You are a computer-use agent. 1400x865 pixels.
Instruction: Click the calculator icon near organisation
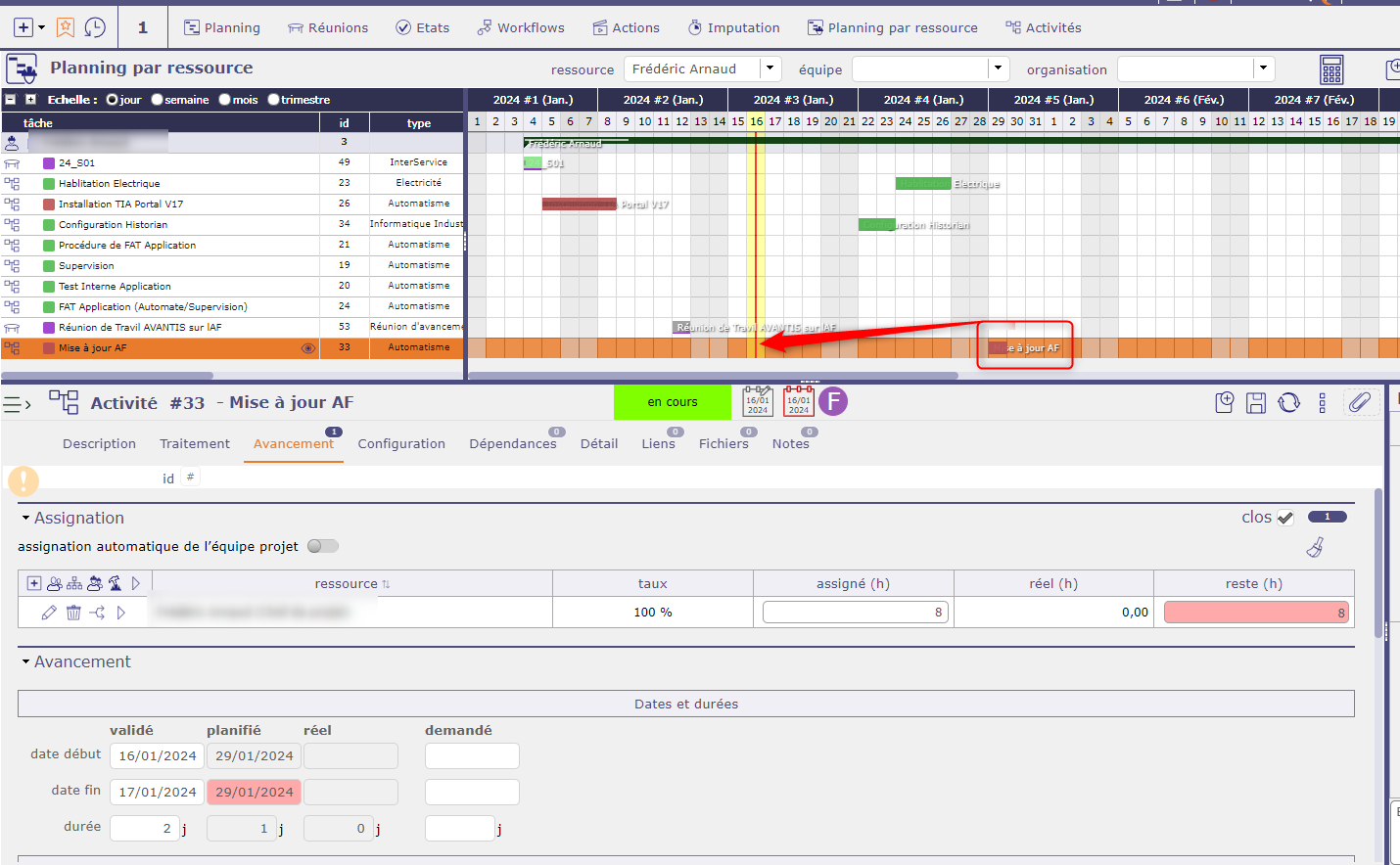pyautogui.click(x=1331, y=69)
